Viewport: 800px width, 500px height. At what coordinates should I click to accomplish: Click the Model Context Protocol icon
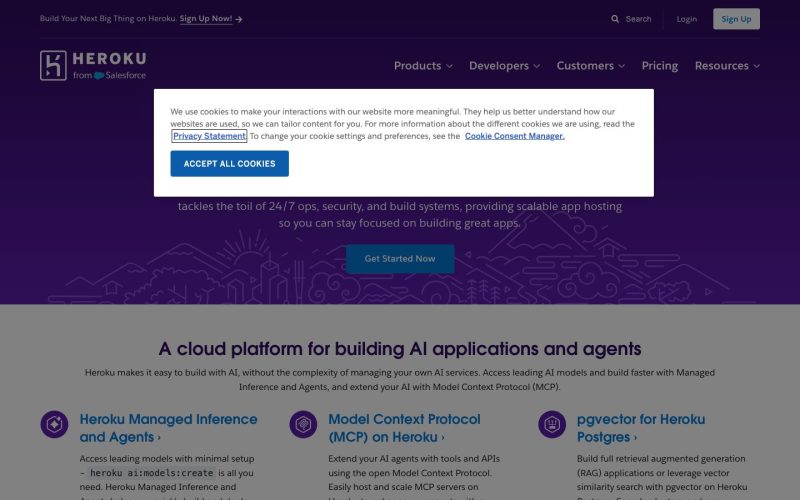point(303,424)
